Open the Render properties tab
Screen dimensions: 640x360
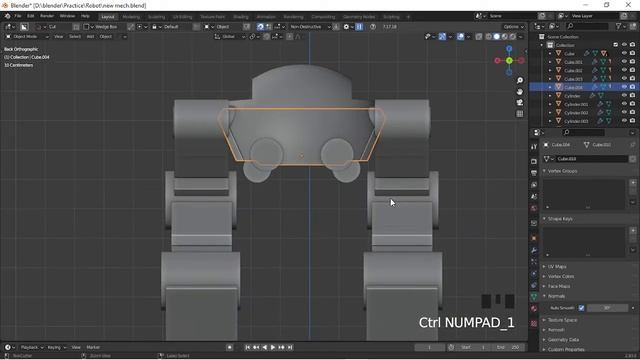[534, 161]
